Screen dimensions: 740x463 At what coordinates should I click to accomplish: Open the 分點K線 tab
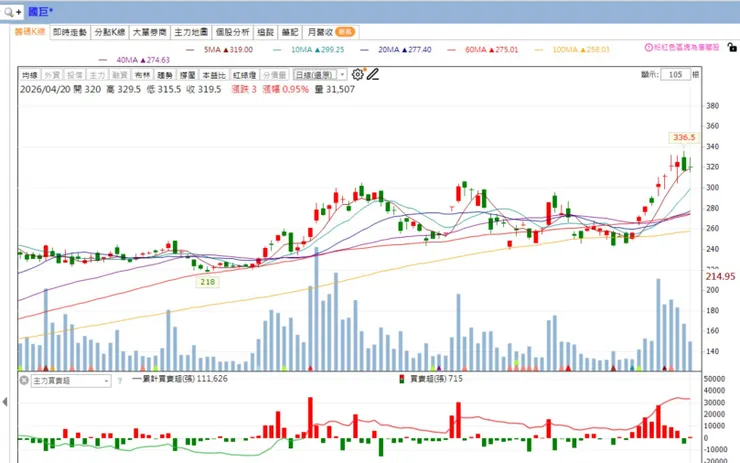(x=109, y=32)
